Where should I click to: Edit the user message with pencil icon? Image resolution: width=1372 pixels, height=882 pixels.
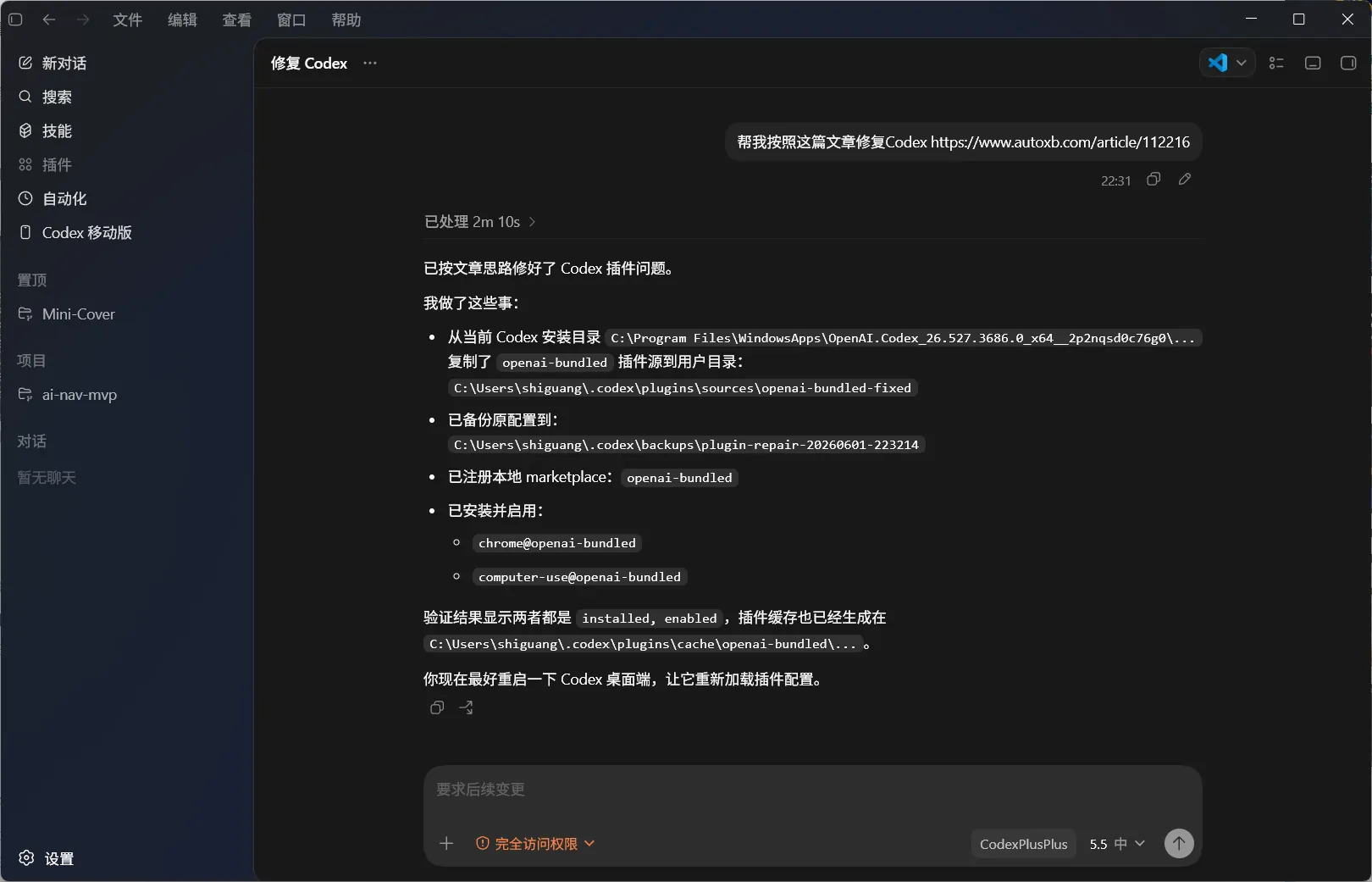[1185, 179]
